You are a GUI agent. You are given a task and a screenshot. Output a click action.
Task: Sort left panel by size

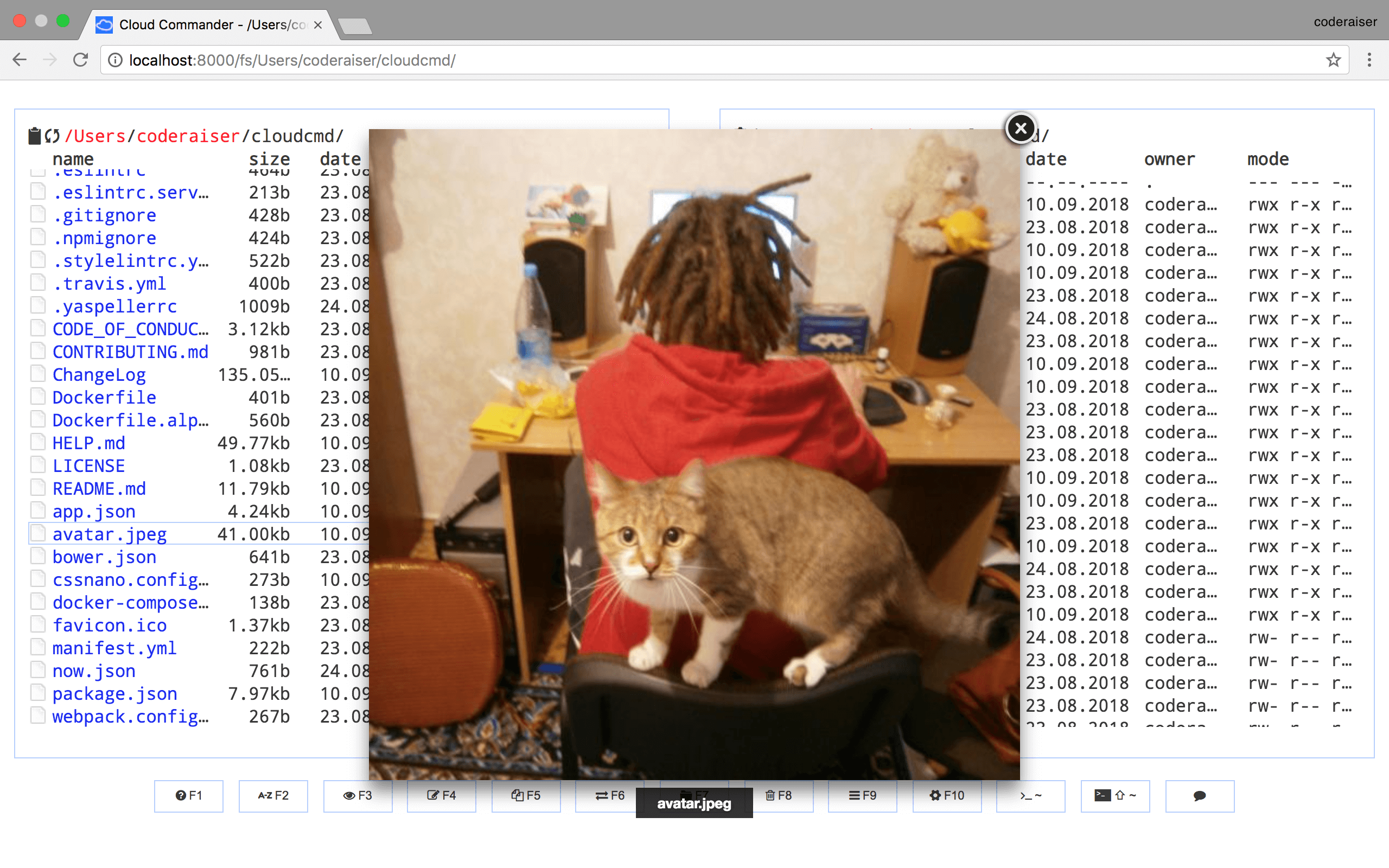(x=269, y=159)
